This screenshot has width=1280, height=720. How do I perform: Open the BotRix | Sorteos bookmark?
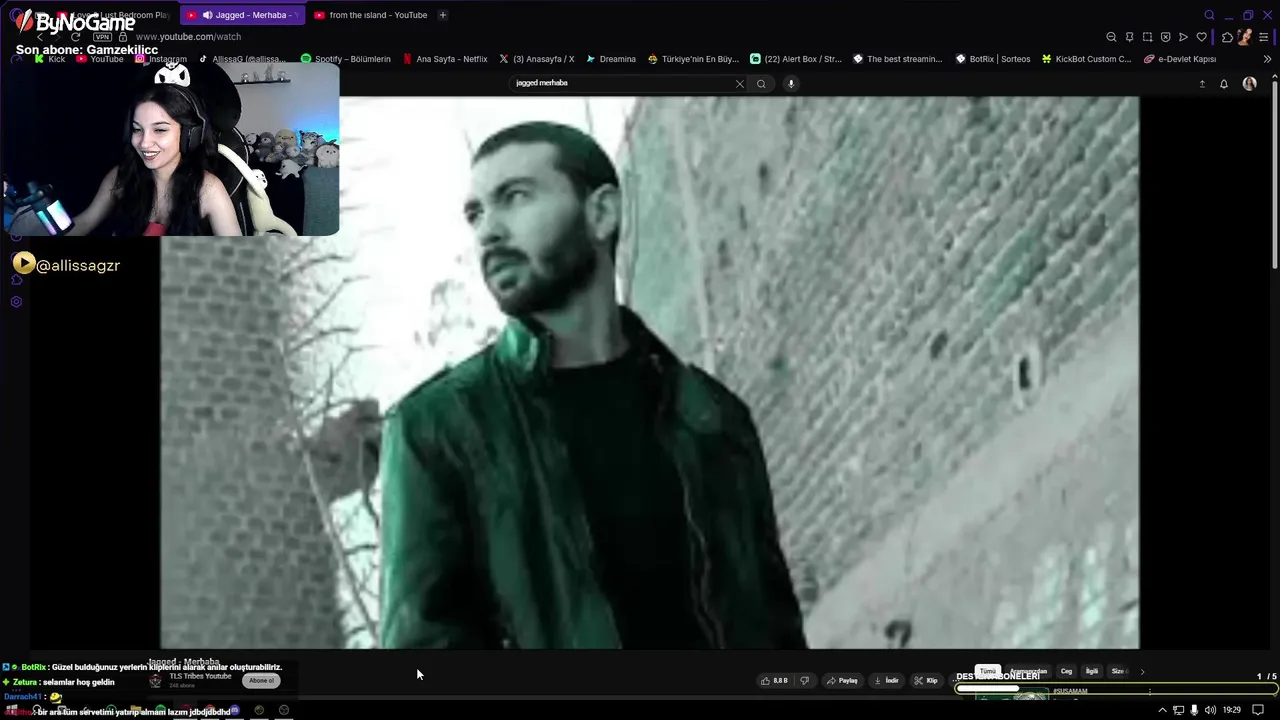point(993,59)
